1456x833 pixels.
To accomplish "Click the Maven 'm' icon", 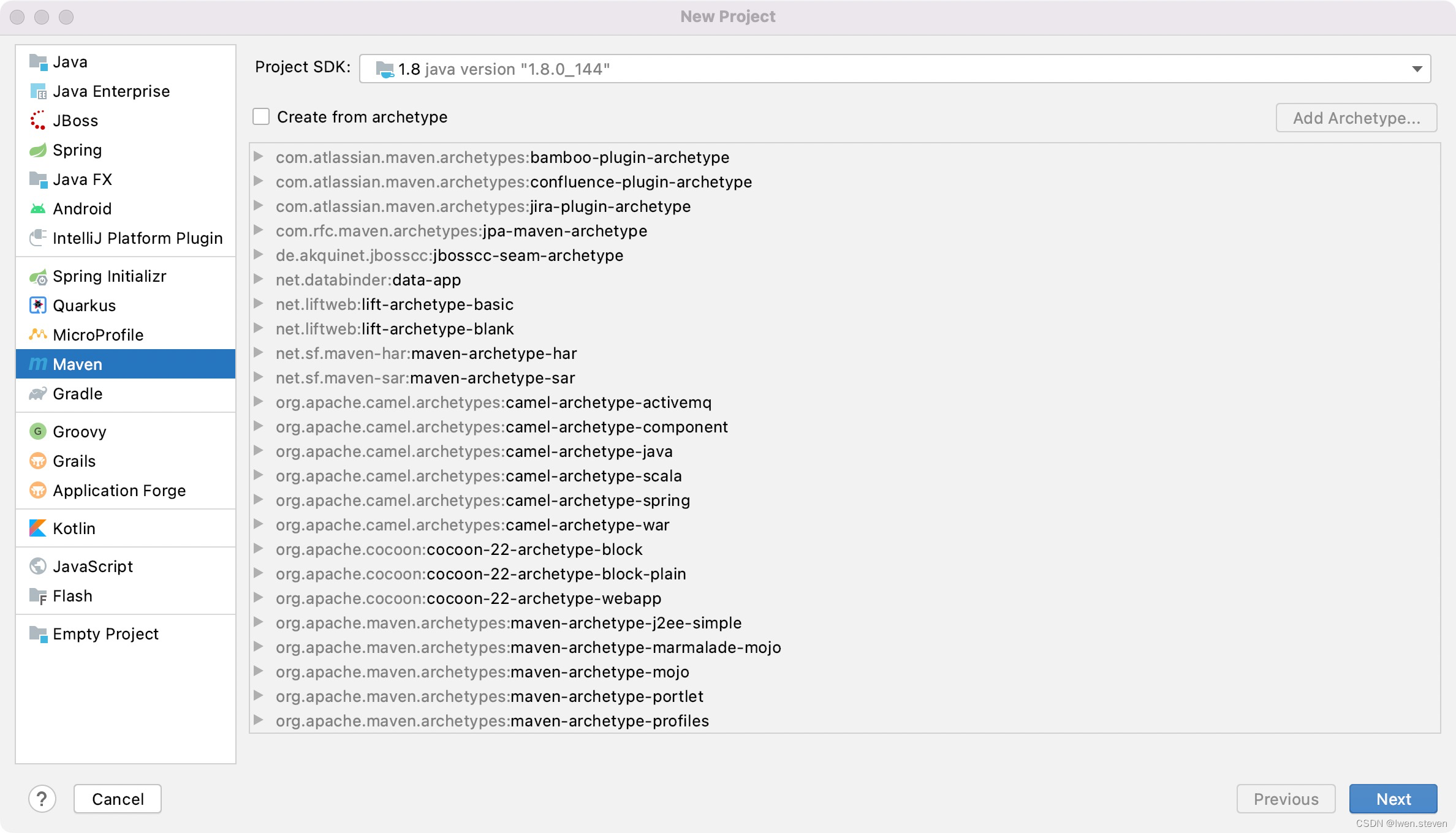I will pos(38,364).
